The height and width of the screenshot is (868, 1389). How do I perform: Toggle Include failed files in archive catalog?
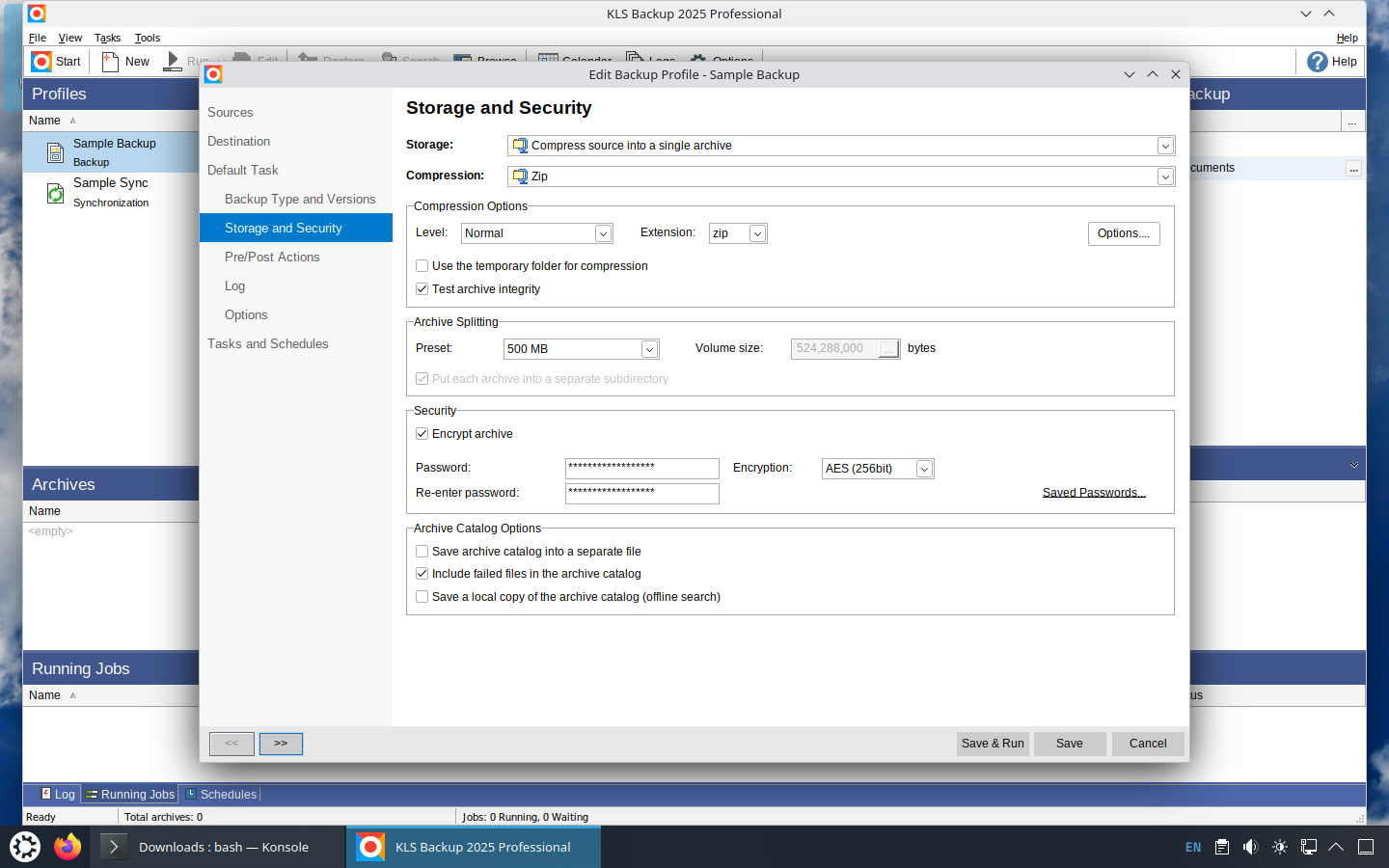[x=422, y=574]
